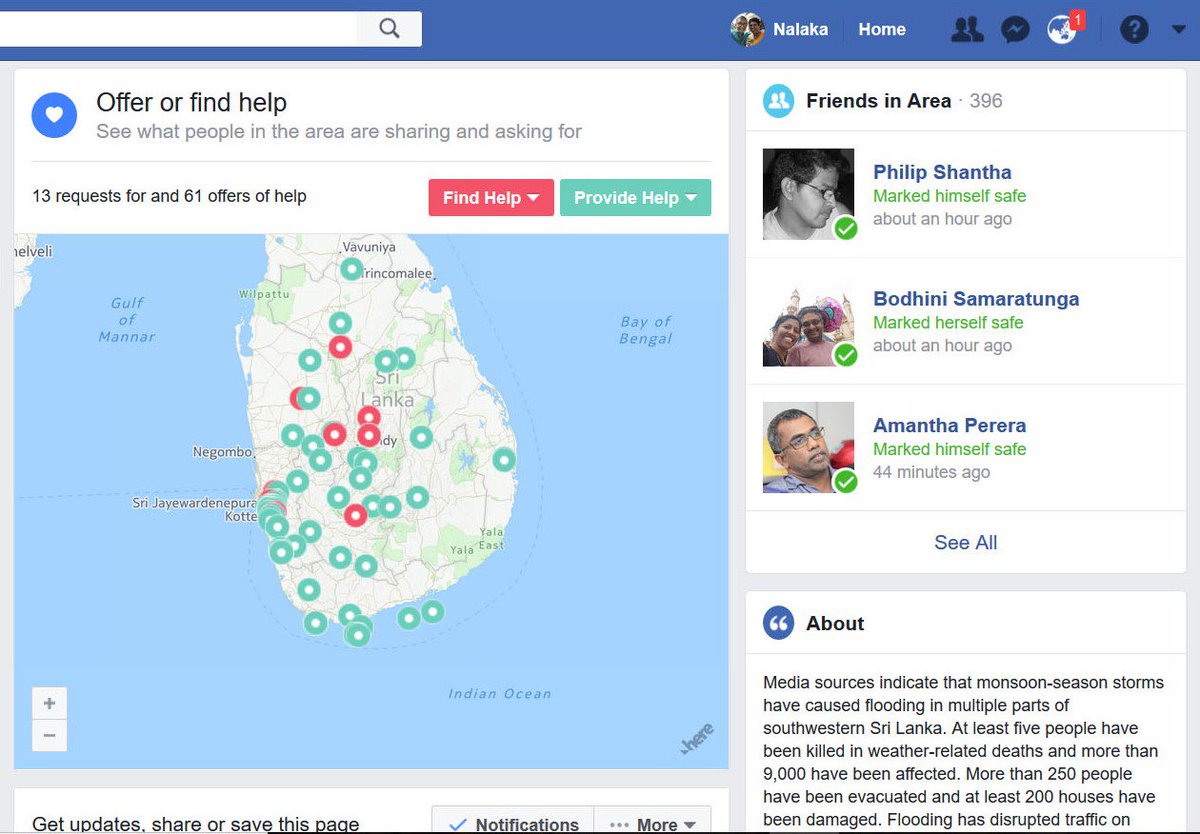Screen dimensions: 1200x834
Task: Click See All friends link
Action: coord(965,542)
